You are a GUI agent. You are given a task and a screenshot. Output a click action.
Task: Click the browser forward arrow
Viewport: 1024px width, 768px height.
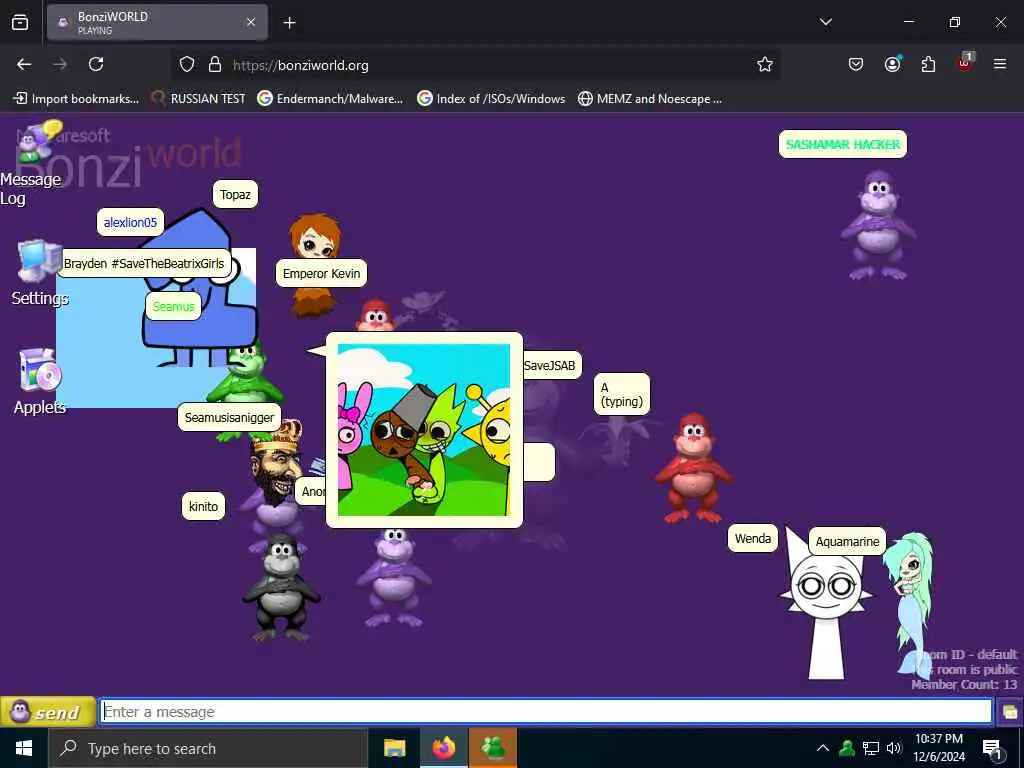click(60, 64)
